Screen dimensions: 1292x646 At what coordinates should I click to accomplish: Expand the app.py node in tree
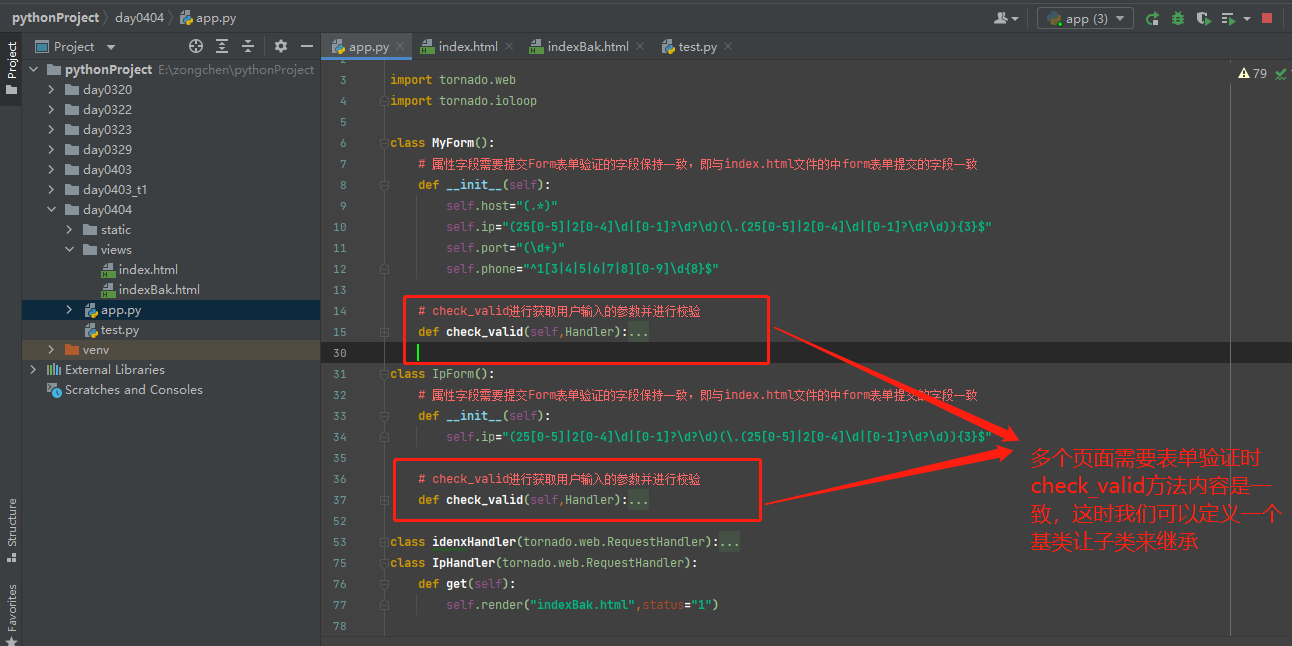69,310
